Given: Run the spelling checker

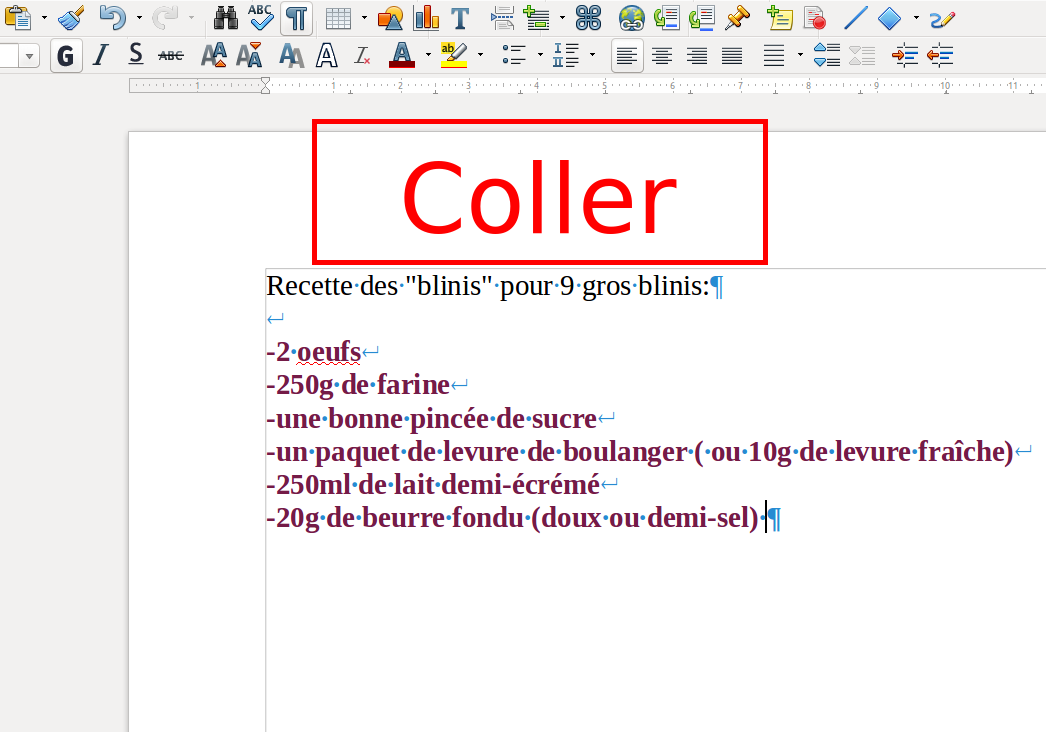Looking at the screenshot, I should (260, 17).
